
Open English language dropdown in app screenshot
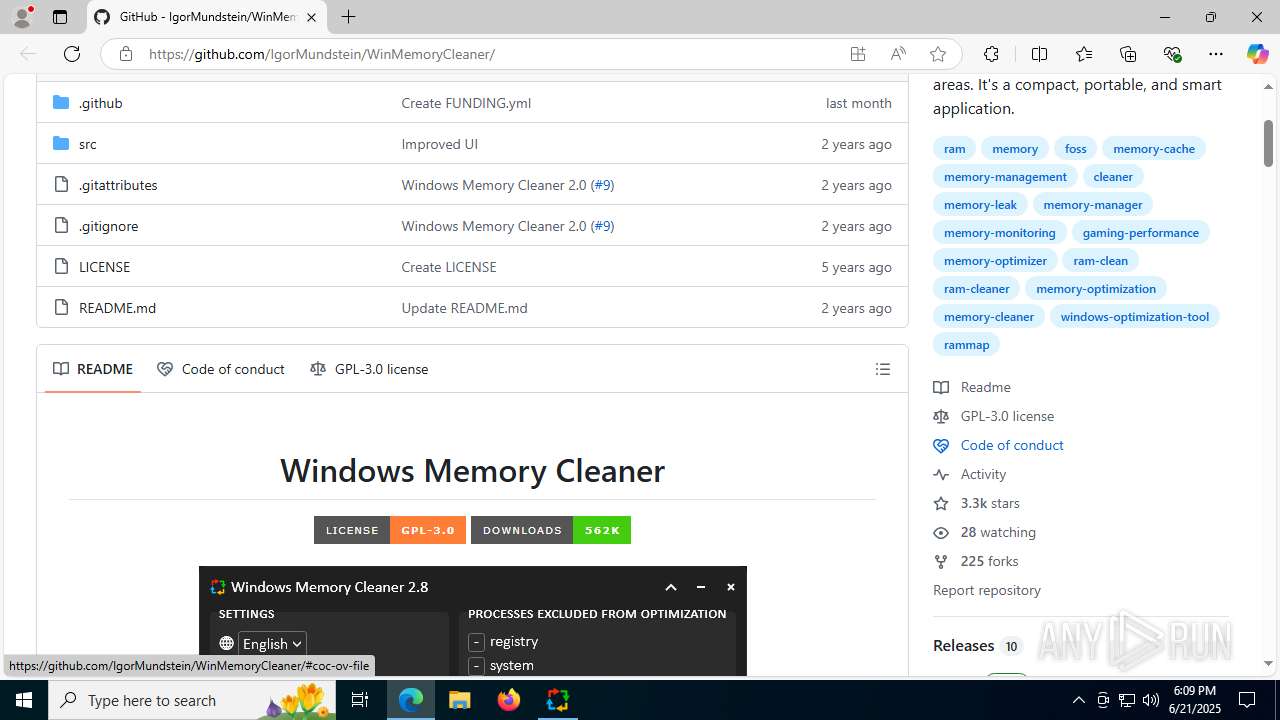click(272, 644)
